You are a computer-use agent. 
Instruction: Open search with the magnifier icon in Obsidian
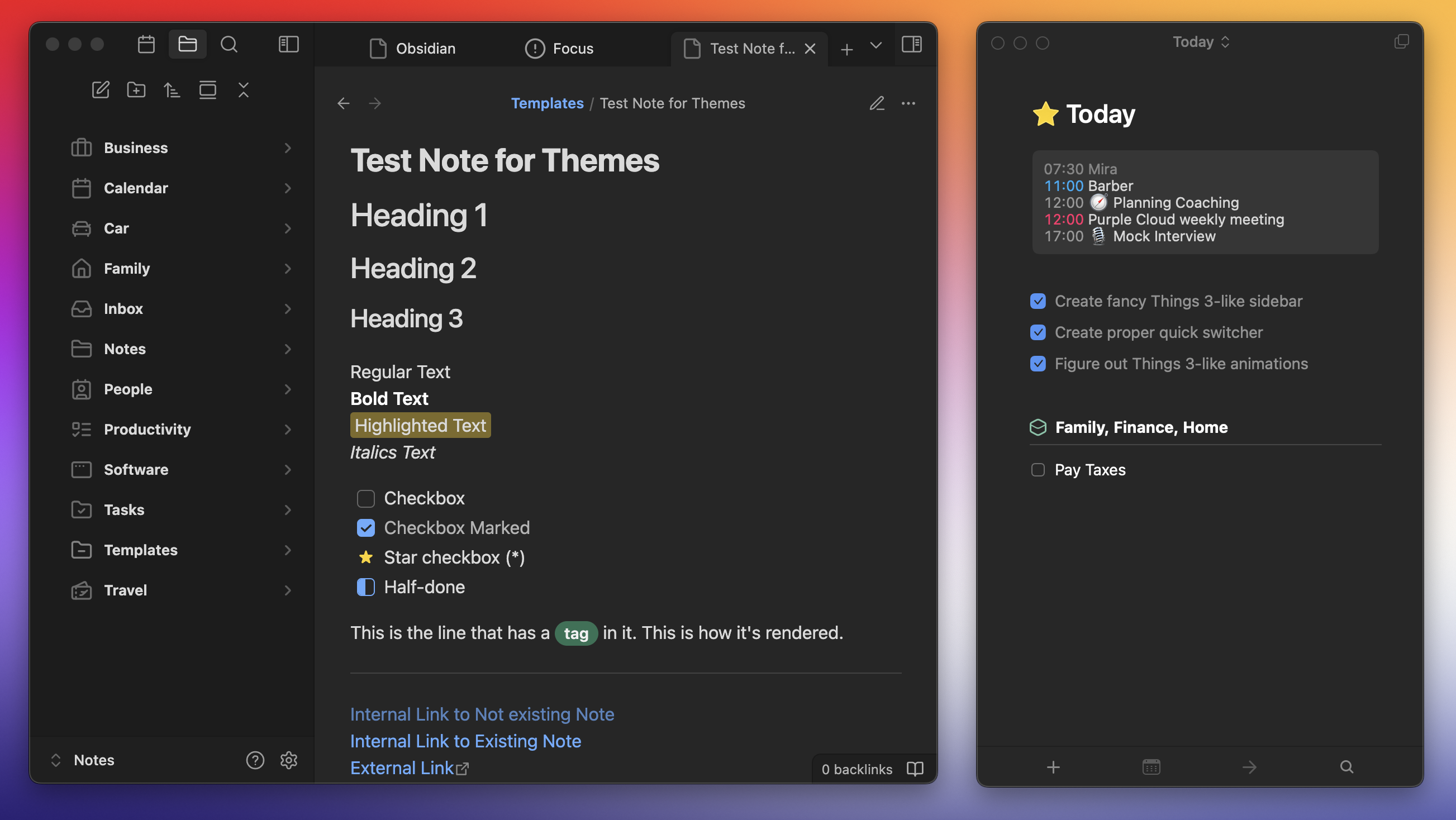tap(229, 45)
